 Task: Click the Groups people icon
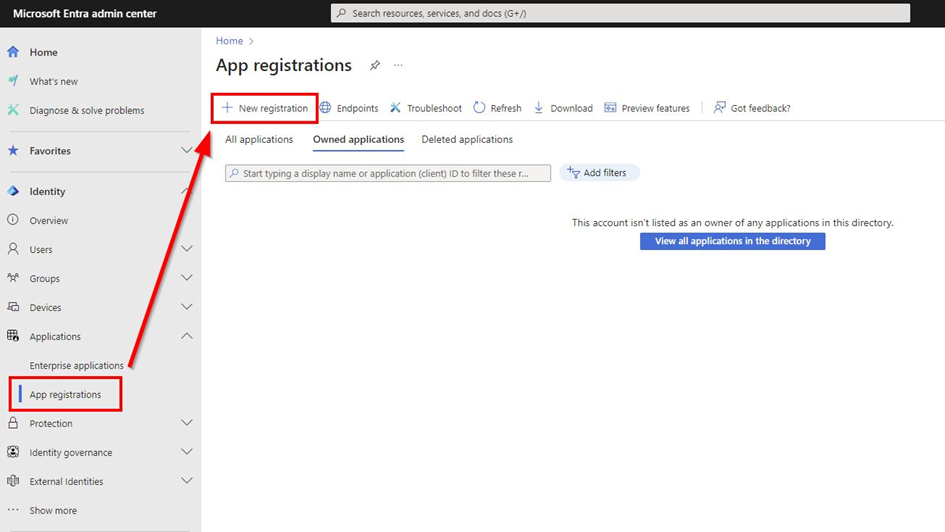pyautogui.click(x=13, y=278)
